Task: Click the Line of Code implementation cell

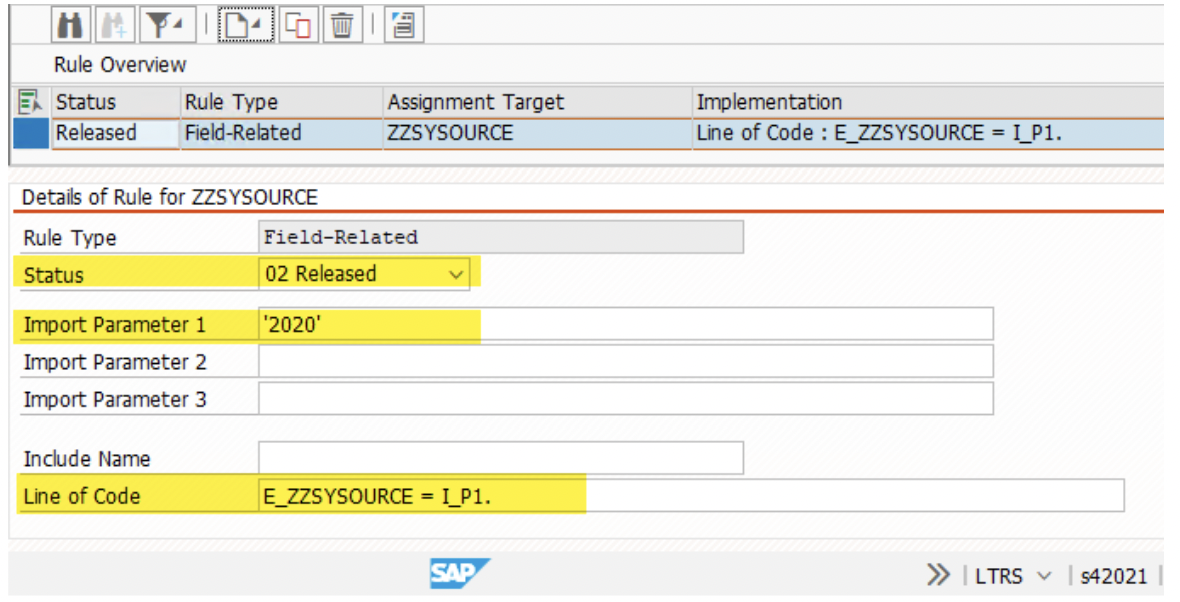Action: click(927, 133)
